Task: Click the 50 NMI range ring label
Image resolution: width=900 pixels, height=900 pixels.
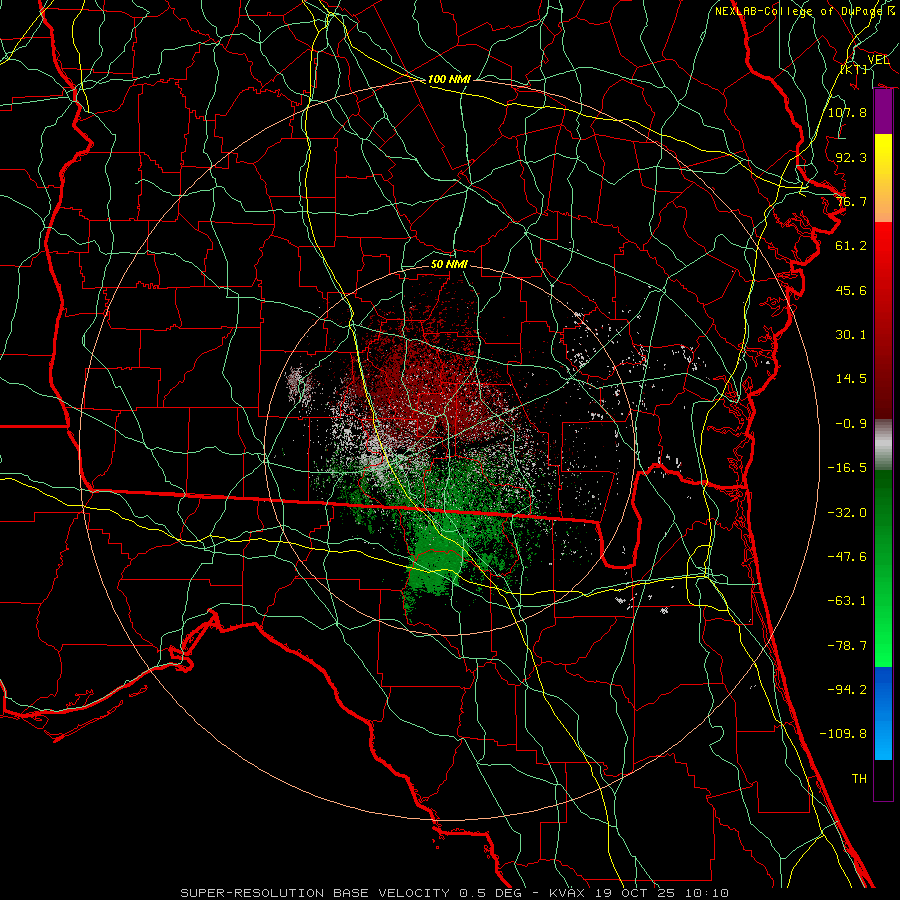Action: point(449,264)
